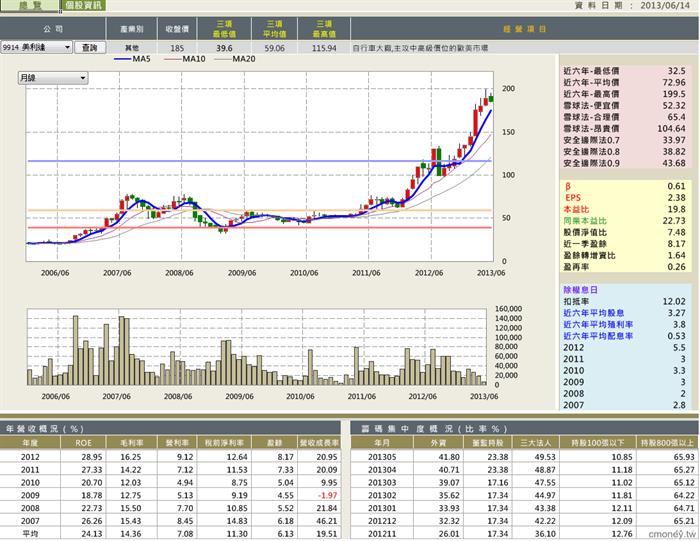
Task: Open the 月線 chart period dropdown
Action: (x=53, y=78)
